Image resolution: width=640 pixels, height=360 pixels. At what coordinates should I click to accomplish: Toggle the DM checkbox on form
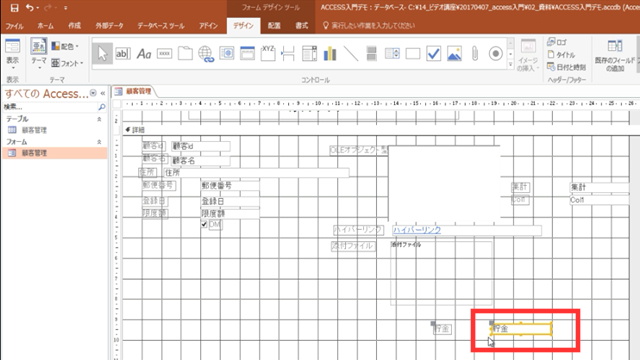pos(204,224)
